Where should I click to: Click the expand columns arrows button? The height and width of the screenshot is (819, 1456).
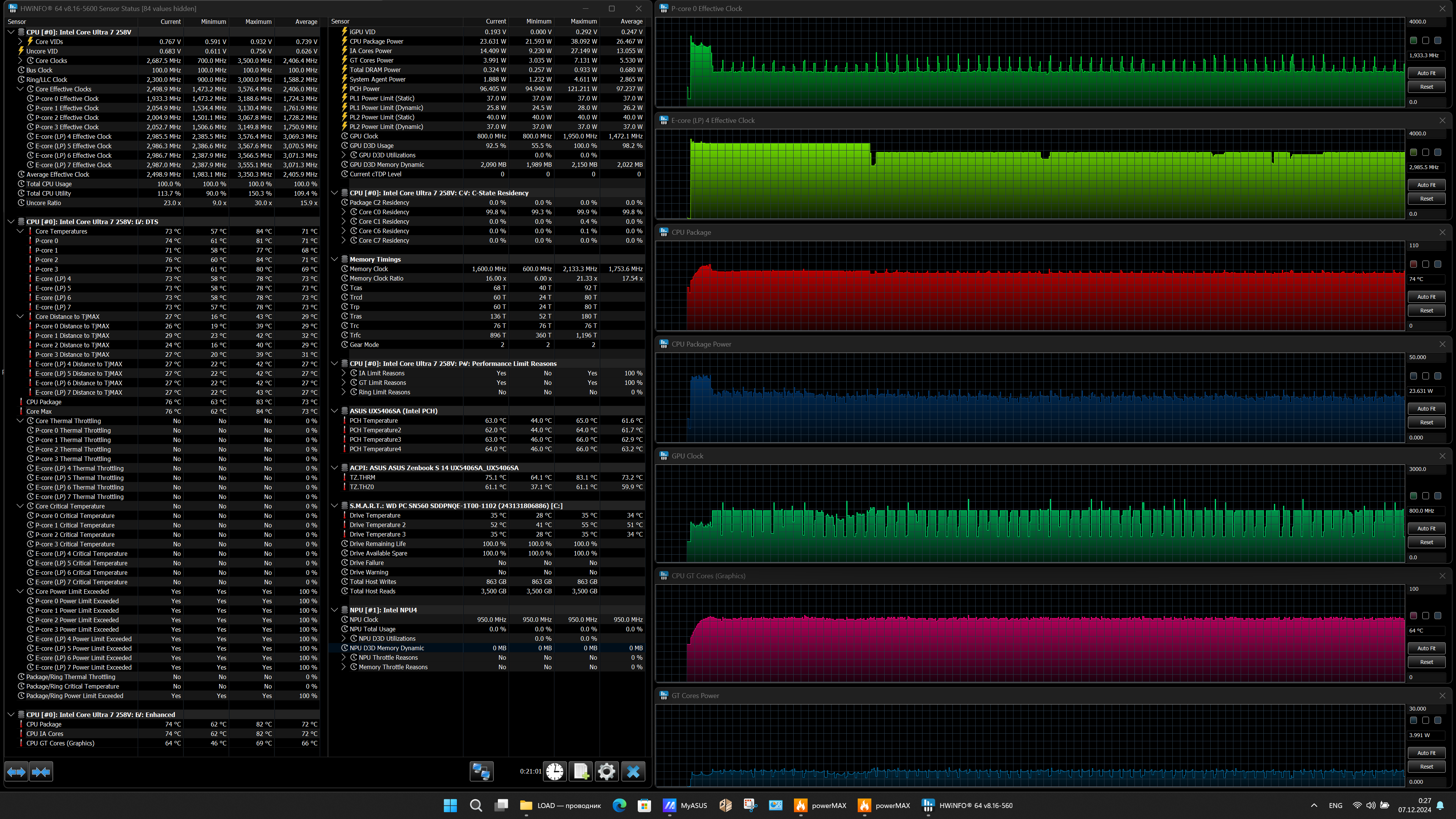pyautogui.click(x=16, y=772)
